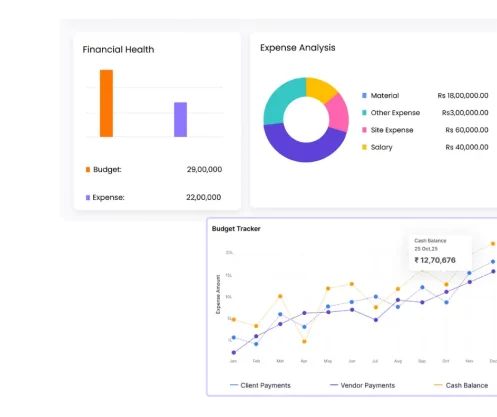
Task: Click the teal Other Expense legend swatch
Action: click(x=364, y=113)
